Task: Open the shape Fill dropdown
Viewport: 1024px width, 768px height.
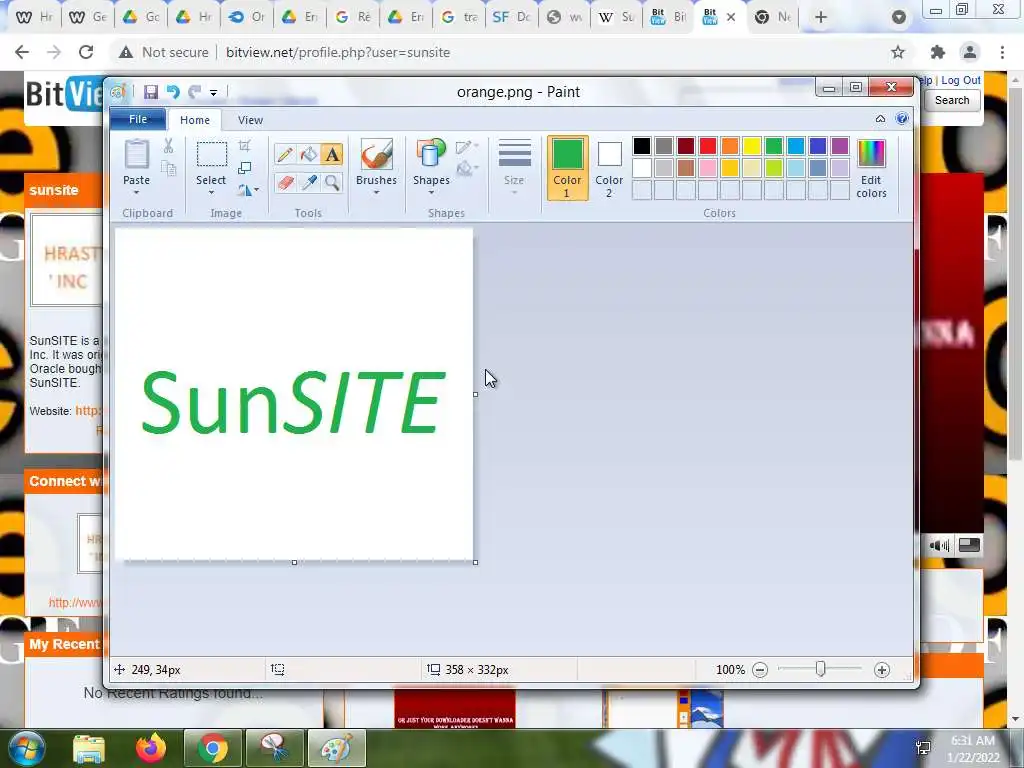Action: point(467,169)
